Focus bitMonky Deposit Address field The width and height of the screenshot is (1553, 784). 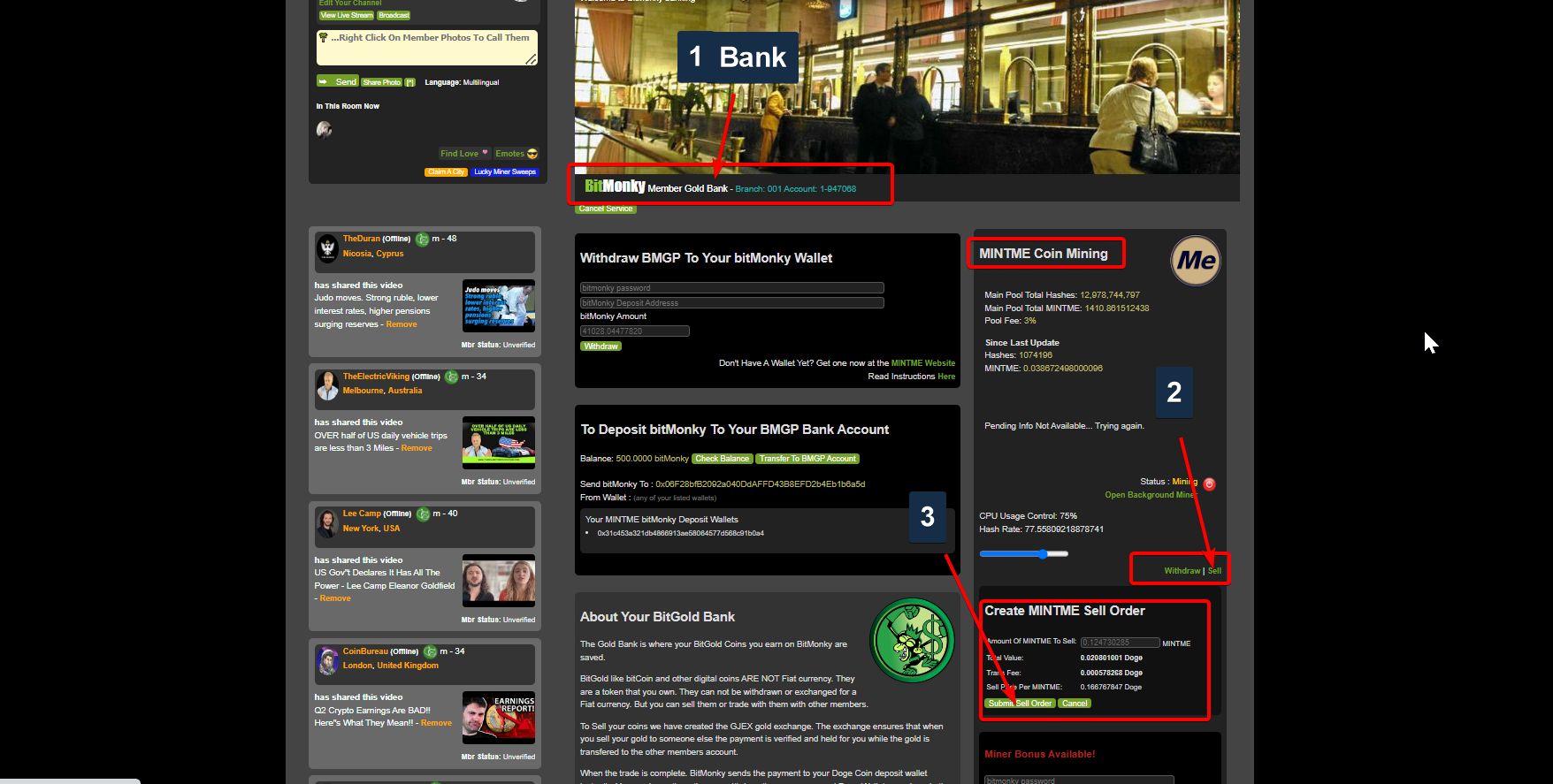pos(732,303)
